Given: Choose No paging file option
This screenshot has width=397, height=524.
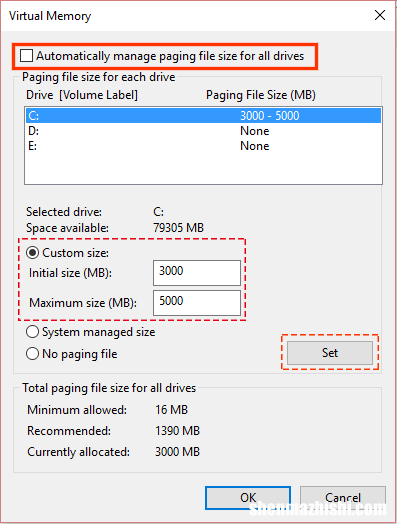Looking at the screenshot, I should pyautogui.click(x=32, y=354).
